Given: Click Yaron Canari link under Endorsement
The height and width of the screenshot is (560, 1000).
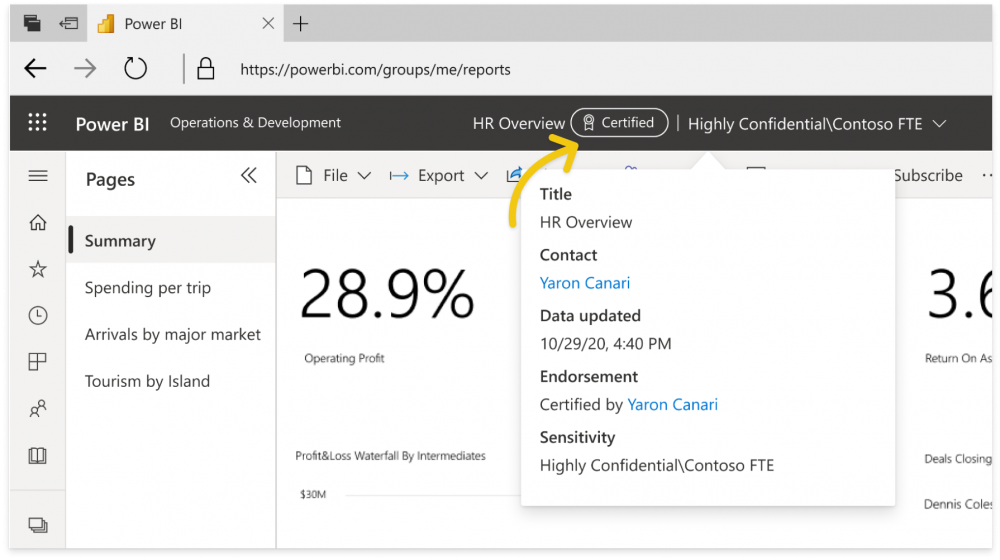Looking at the screenshot, I should tap(672, 405).
